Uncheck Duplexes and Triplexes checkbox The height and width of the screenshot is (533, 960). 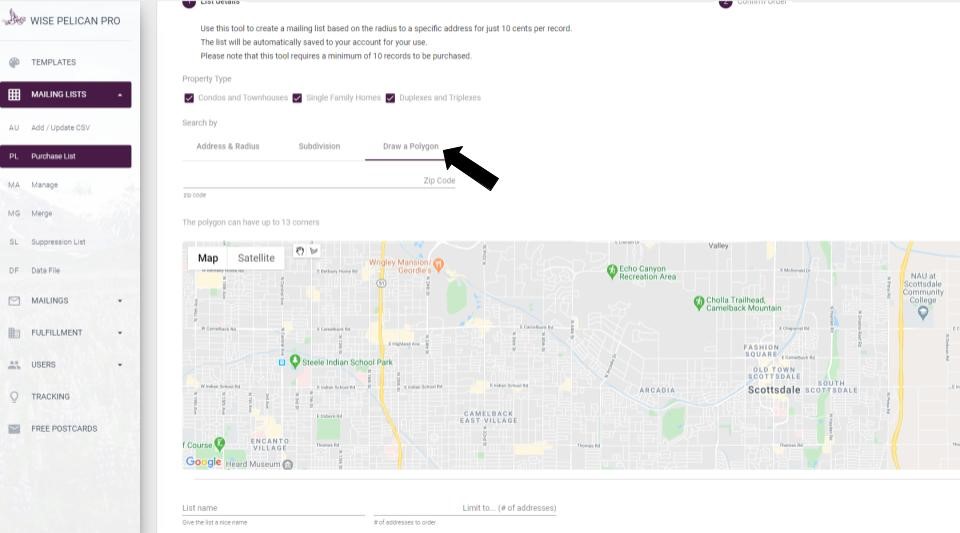[x=390, y=98]
